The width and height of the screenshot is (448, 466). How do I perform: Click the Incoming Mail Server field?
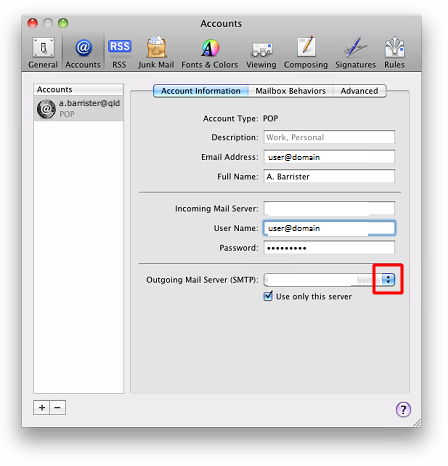[329, 208]
